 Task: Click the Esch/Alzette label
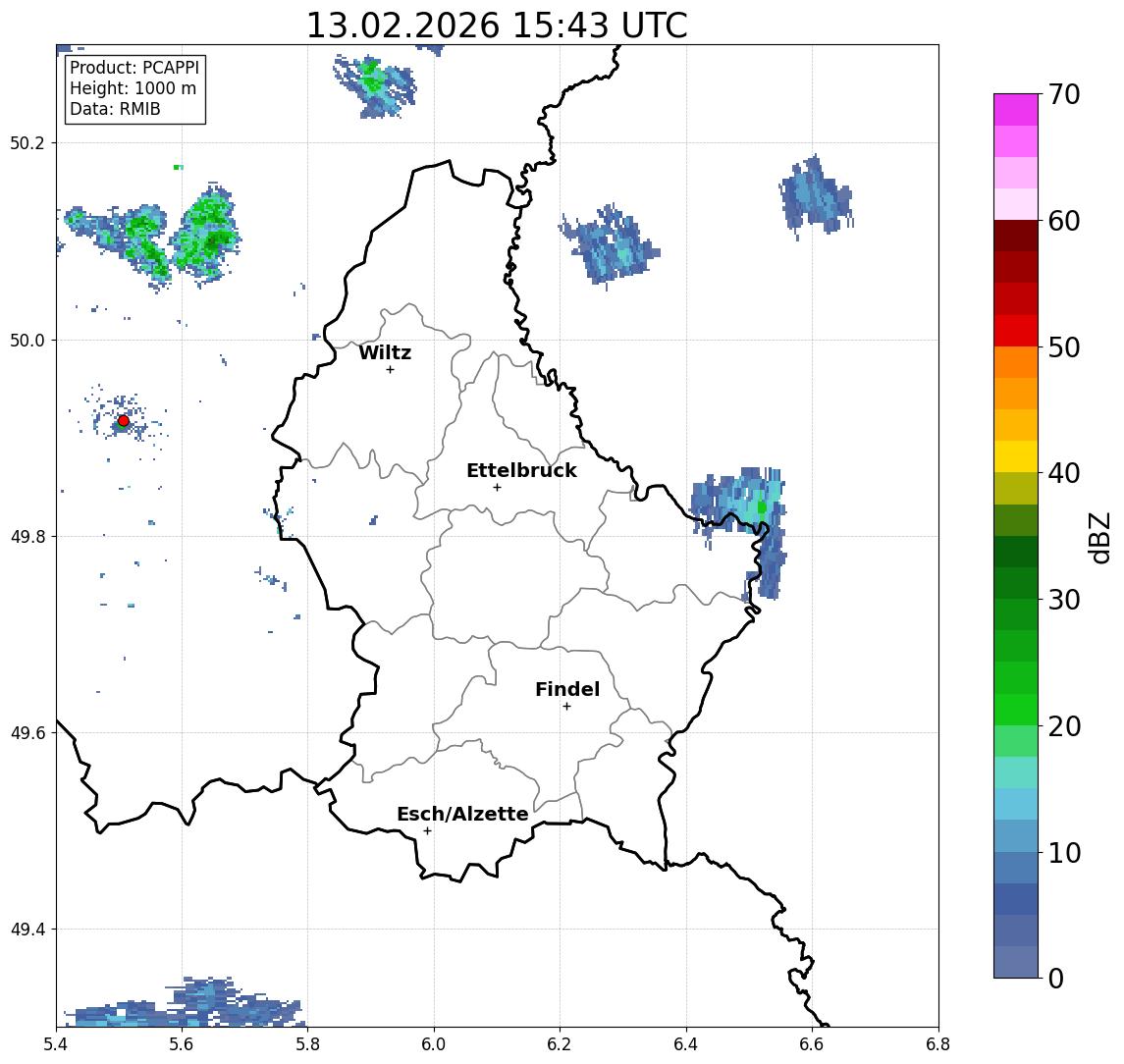point(462,814)
